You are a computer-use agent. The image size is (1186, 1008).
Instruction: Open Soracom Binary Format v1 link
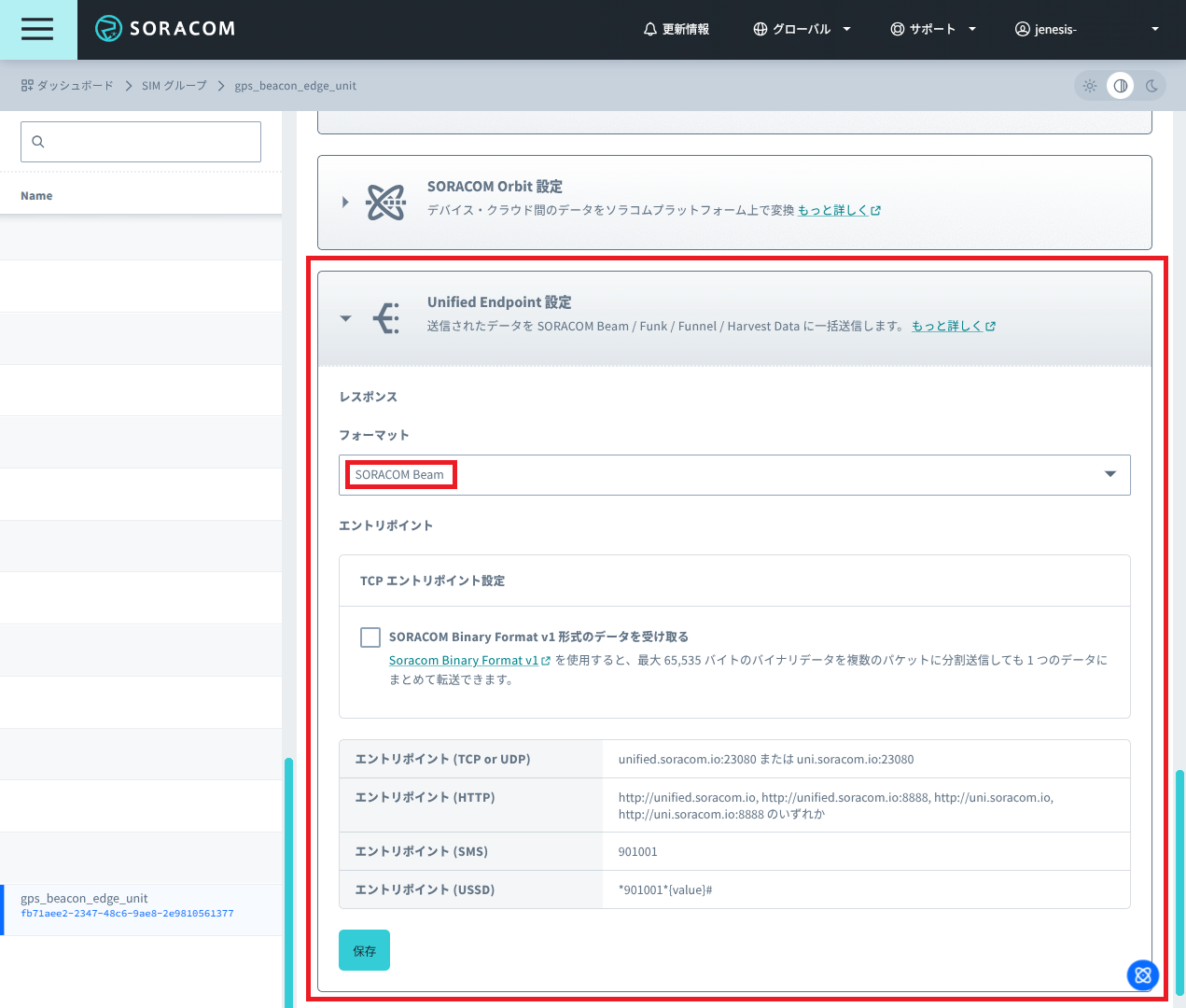pos(469,660)
